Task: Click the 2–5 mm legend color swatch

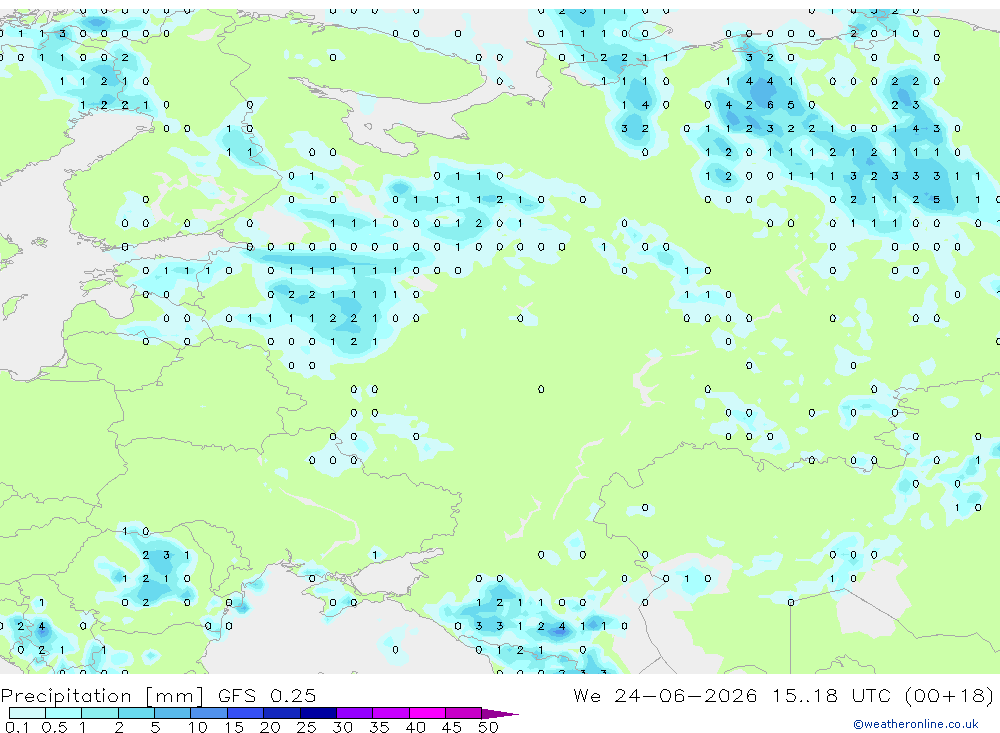Action: click(x=136, y=713)
